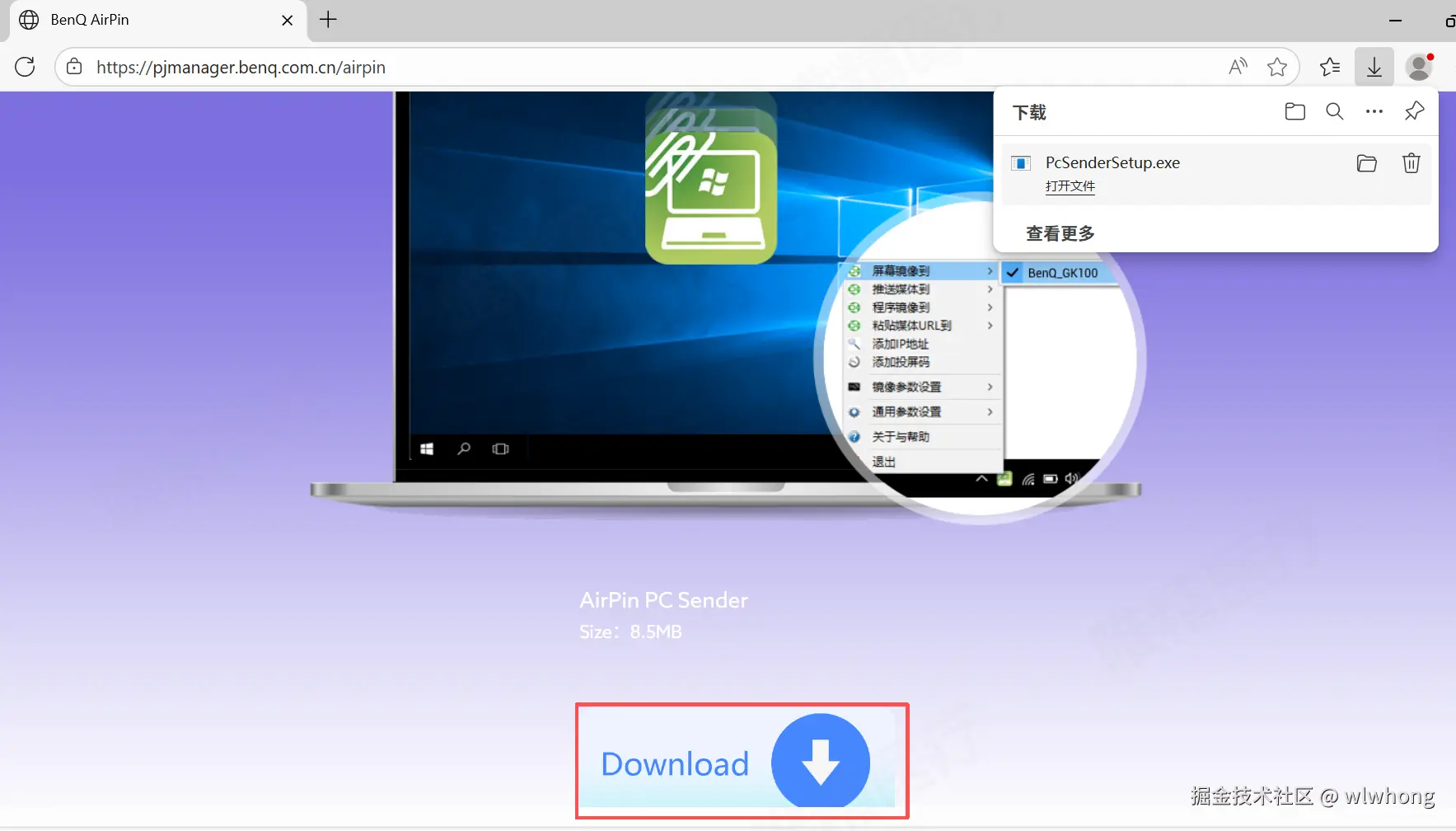Open file link under PcSenderSetup.exe
The height and width of the screenshot is (831, 1456).
1070,186
